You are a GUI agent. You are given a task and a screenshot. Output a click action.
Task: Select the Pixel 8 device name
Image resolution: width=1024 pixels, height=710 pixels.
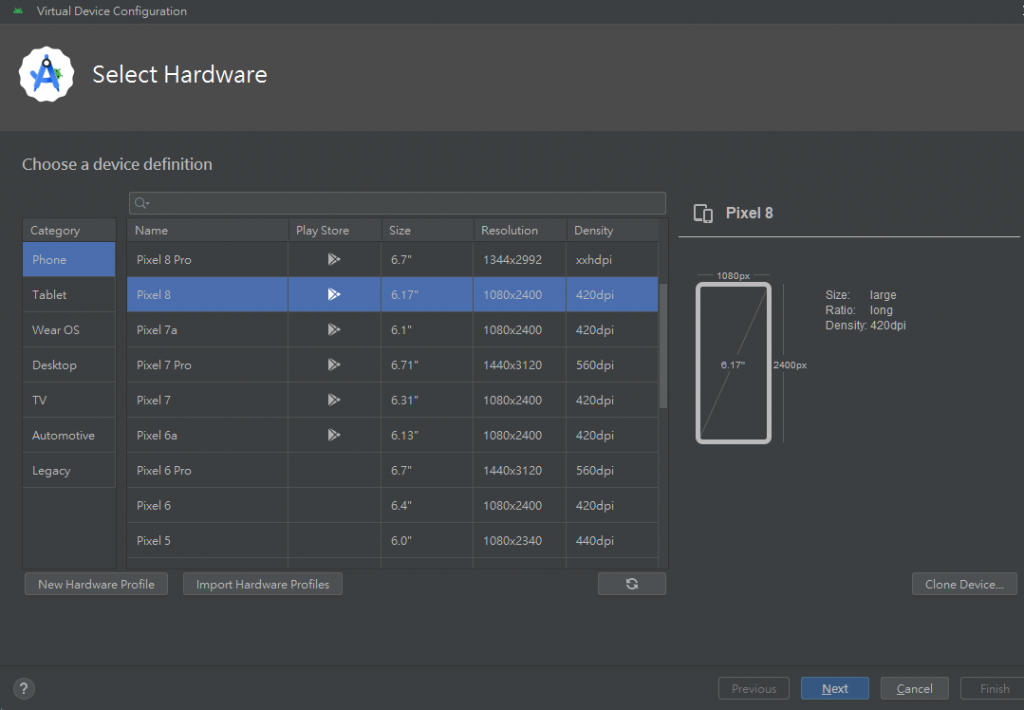[153, 295]
